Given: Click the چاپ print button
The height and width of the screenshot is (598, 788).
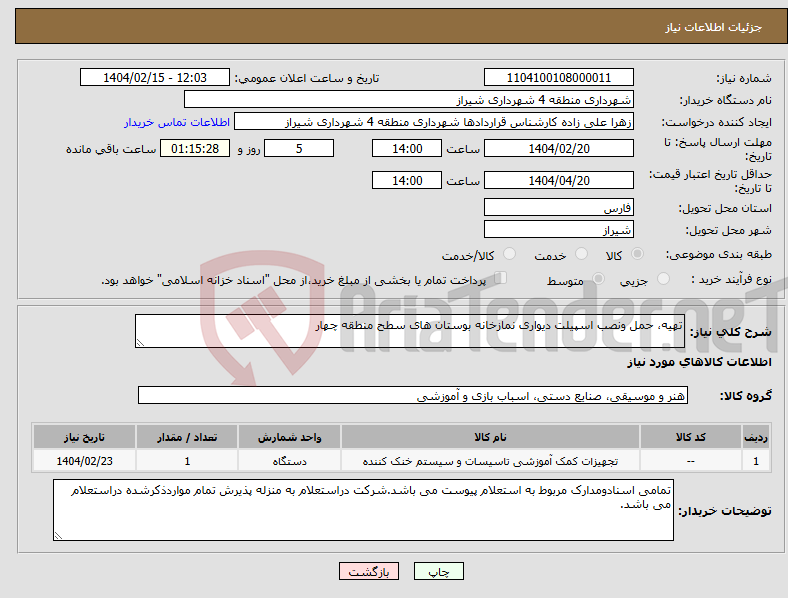Looking at the screenshot, I should click(x=439, y=571).
